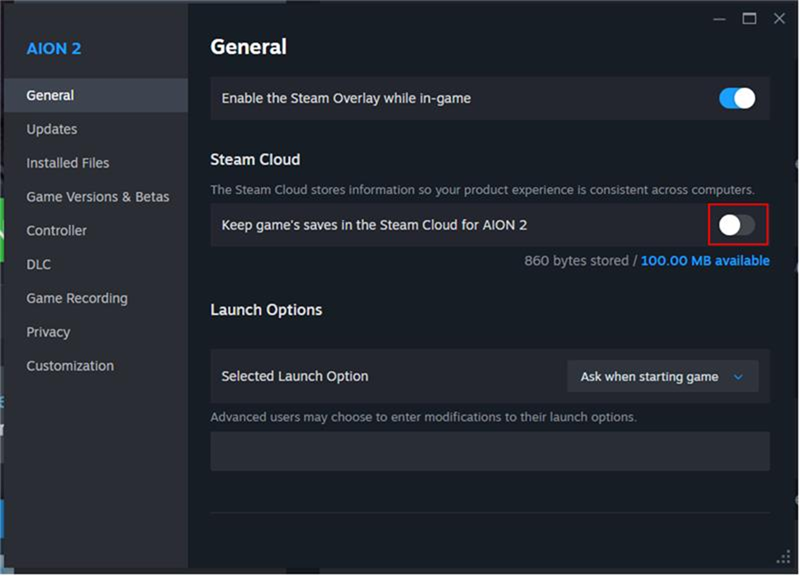
Task: Click the 860 bytes stored text
Action: click(577, 261)
